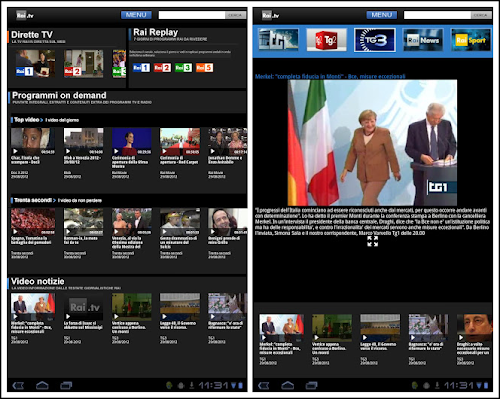
Task: Switch to the Rai News channel tab
Action: 423,40
